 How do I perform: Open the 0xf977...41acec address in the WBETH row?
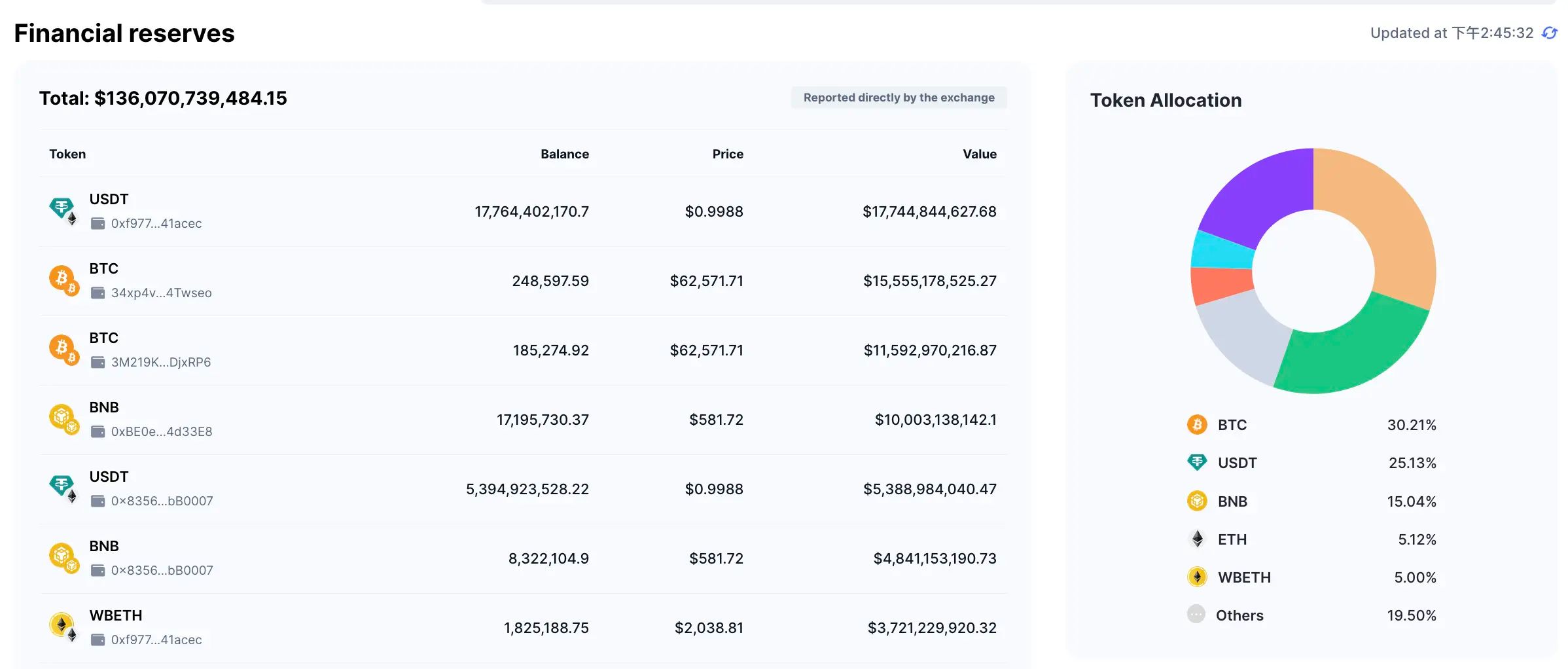[156, 640]
